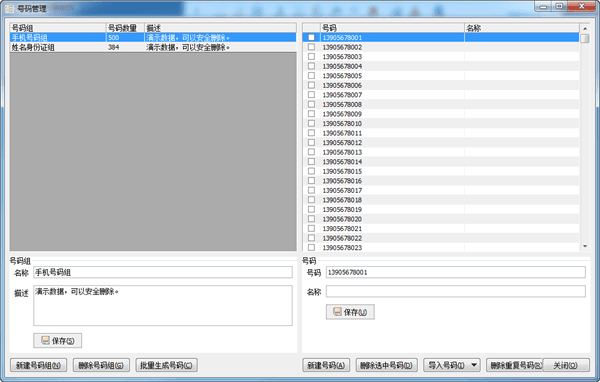Click the scroll down arrow of the number list
600x382 pixels.
tap(585, 247)
